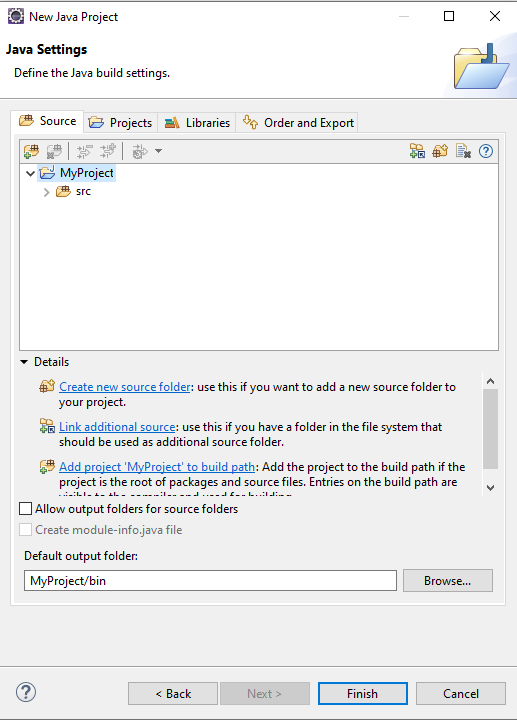Focus the Default output folder field

pyautogui.click(x=210, y=581)
